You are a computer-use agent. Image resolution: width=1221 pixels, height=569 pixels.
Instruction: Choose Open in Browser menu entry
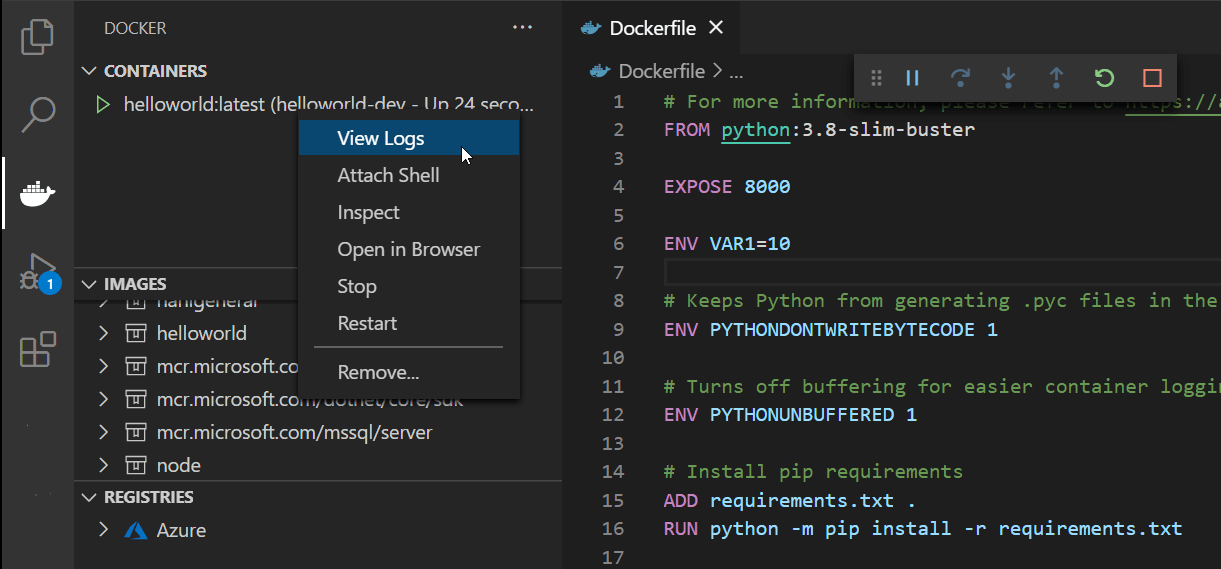(408, 249)
